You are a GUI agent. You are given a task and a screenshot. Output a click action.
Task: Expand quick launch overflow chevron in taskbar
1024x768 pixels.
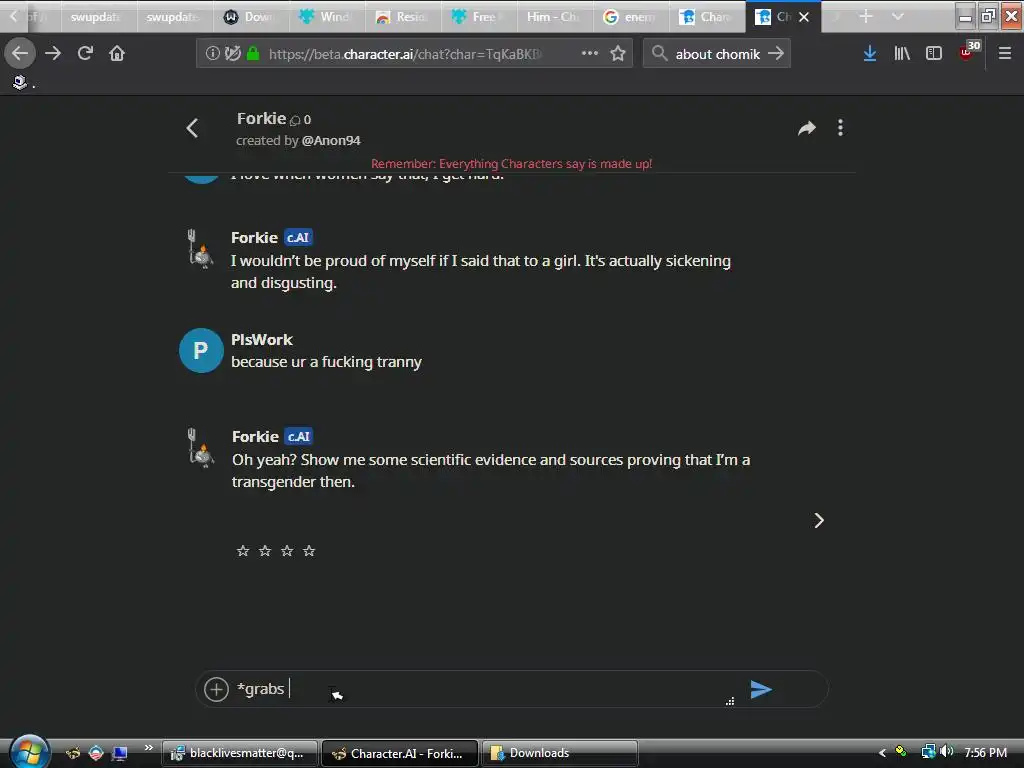(x=149, y=747)
